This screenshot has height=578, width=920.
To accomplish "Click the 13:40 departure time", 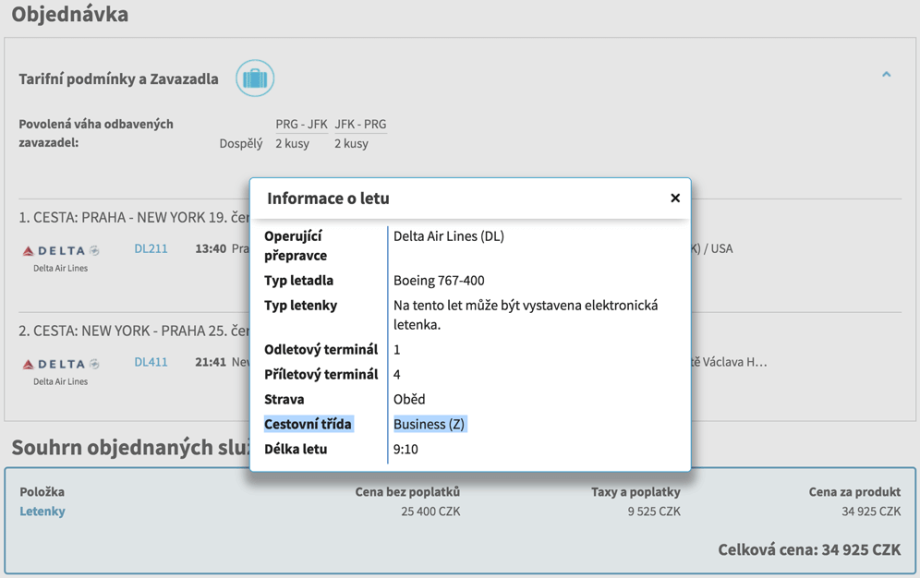I will 210,248.
